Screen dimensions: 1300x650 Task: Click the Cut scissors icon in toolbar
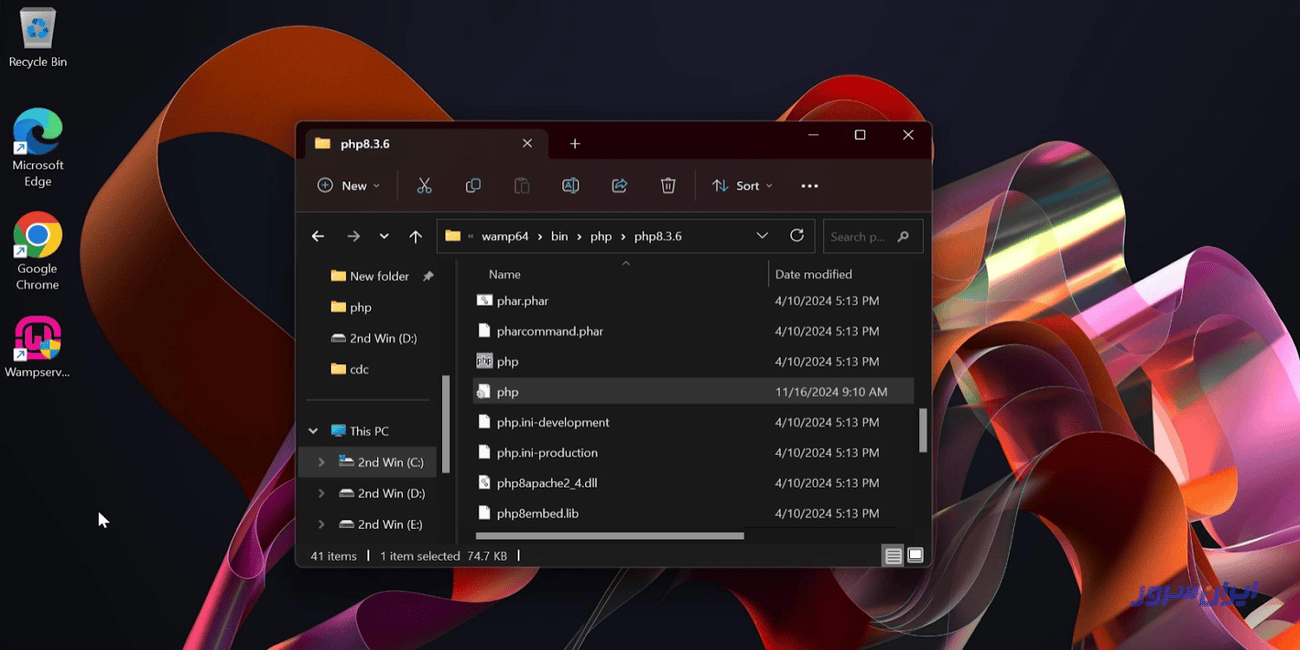tap(424, 186)
